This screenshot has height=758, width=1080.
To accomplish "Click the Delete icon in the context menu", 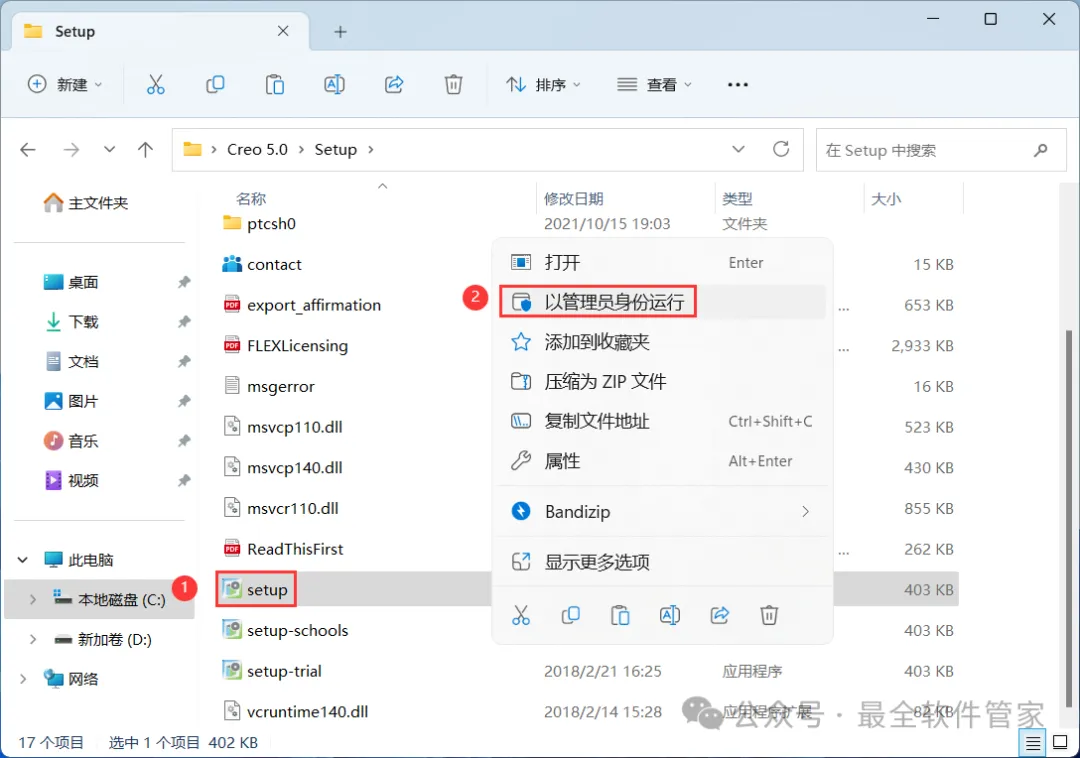I will point(769,615).
